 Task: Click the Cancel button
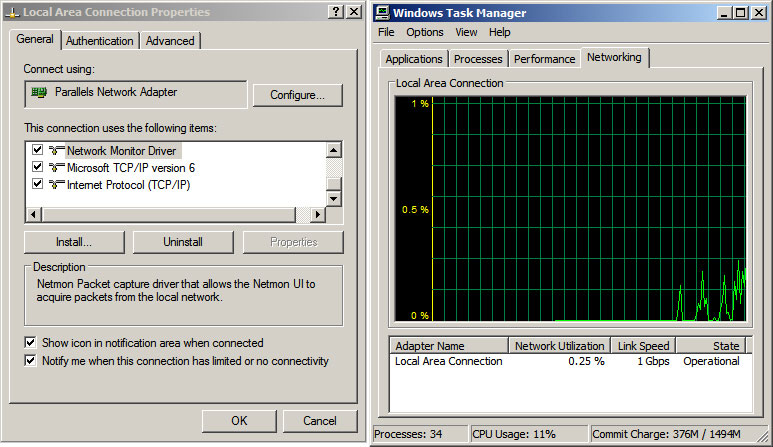click(x=320, y=421)
